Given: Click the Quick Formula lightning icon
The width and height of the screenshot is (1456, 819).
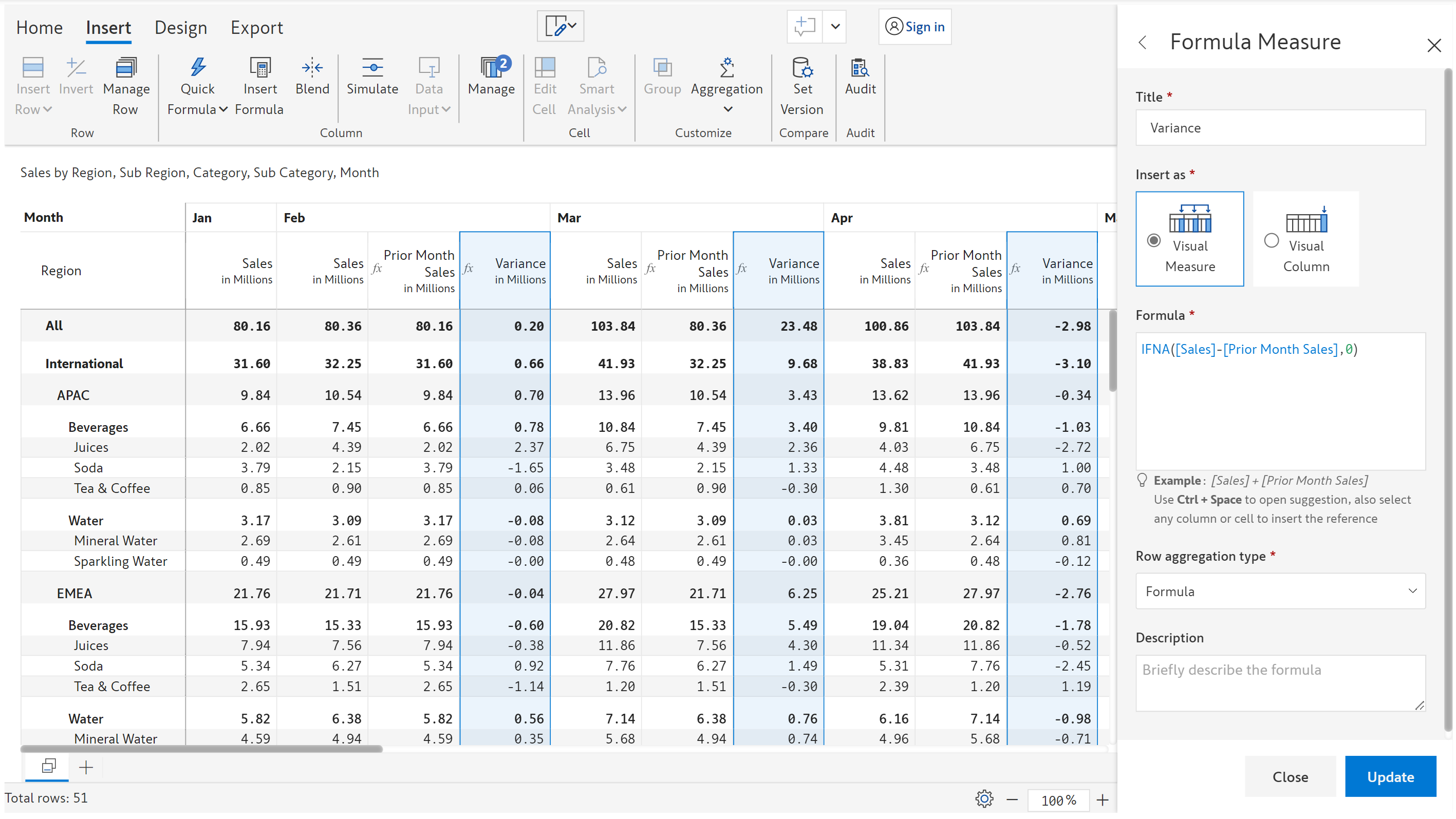Looking at the screenshot, I should coord(197,68).
